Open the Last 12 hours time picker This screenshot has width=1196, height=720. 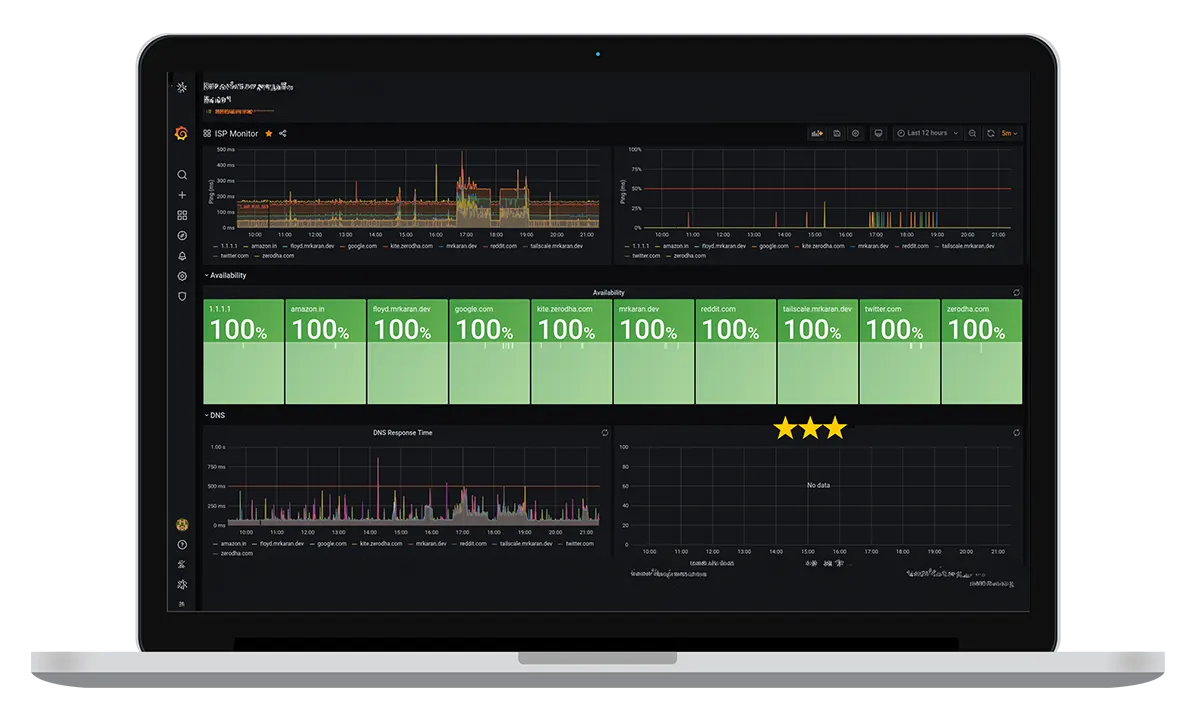tap(928, 133)
